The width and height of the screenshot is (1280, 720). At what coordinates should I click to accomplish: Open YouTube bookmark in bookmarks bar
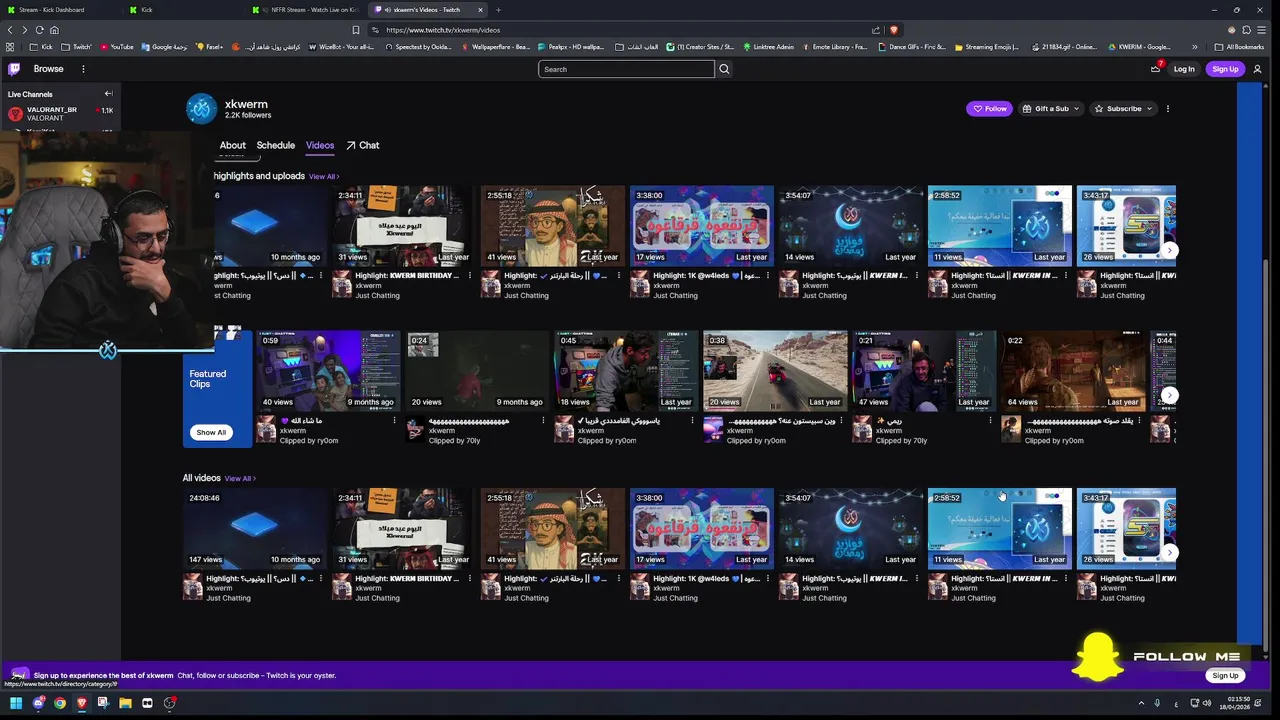pos(116,47)
